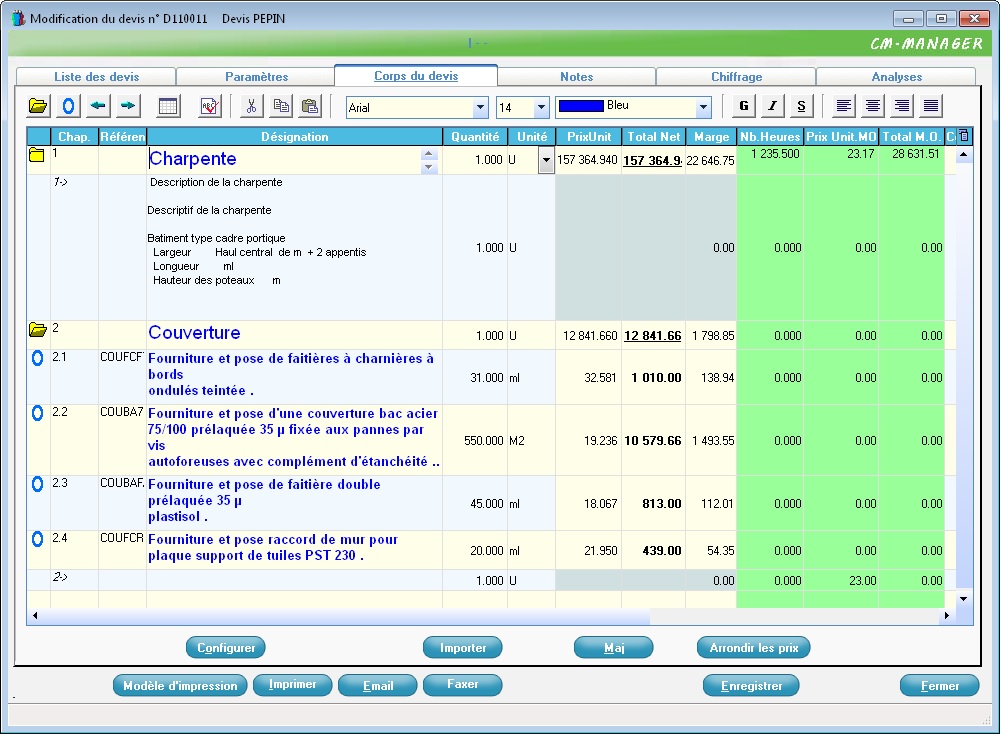The image size is (1001, 734).
Task: Click the blue circle item toolbar icon
Action: (68, 106)
